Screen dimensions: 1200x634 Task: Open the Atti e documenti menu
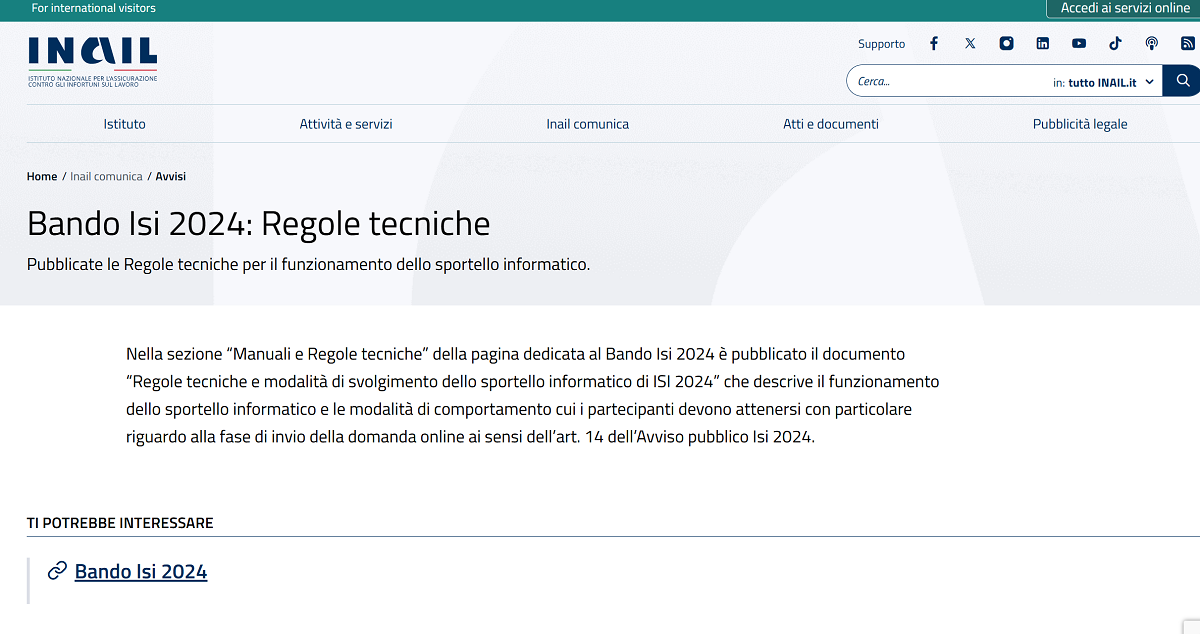[830, 124]
